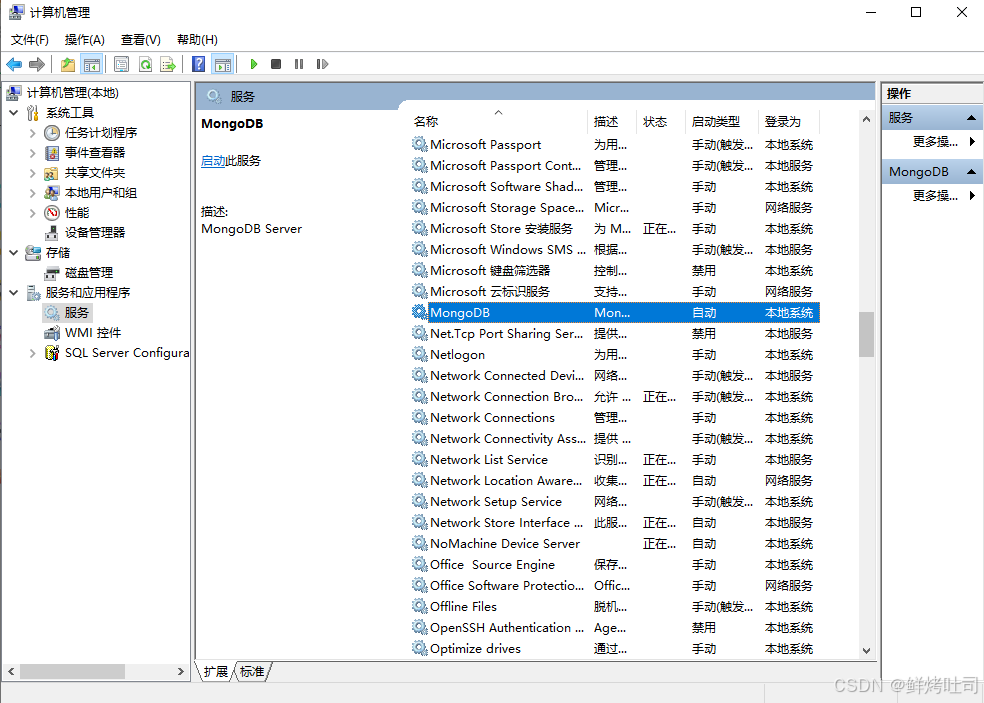Select WMI 控件 in the tree
Image resolution: width=984 pixels, height=703 pixels.
(93, 333)
